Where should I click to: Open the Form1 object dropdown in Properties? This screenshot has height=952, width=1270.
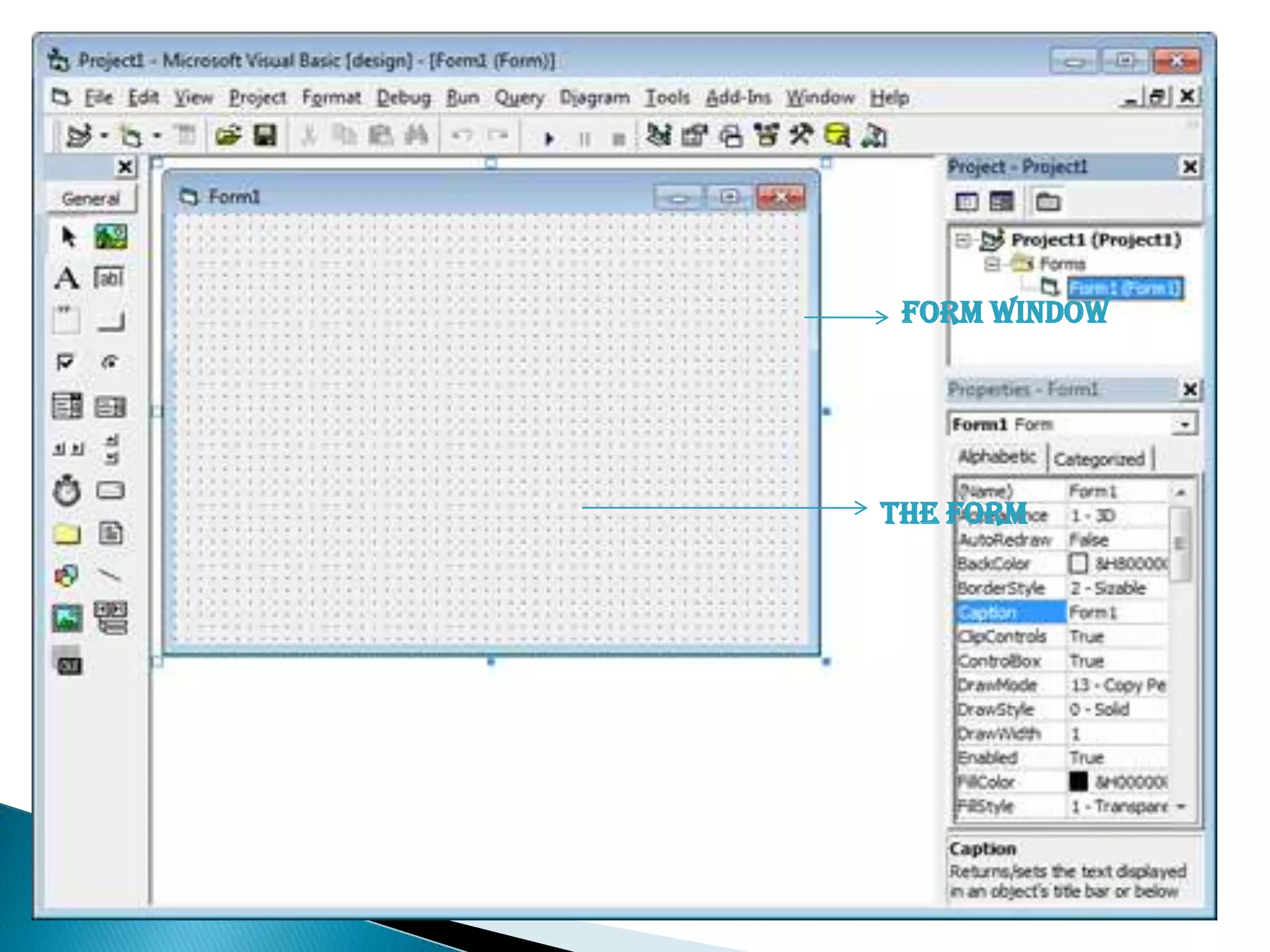pos(1184,425)
